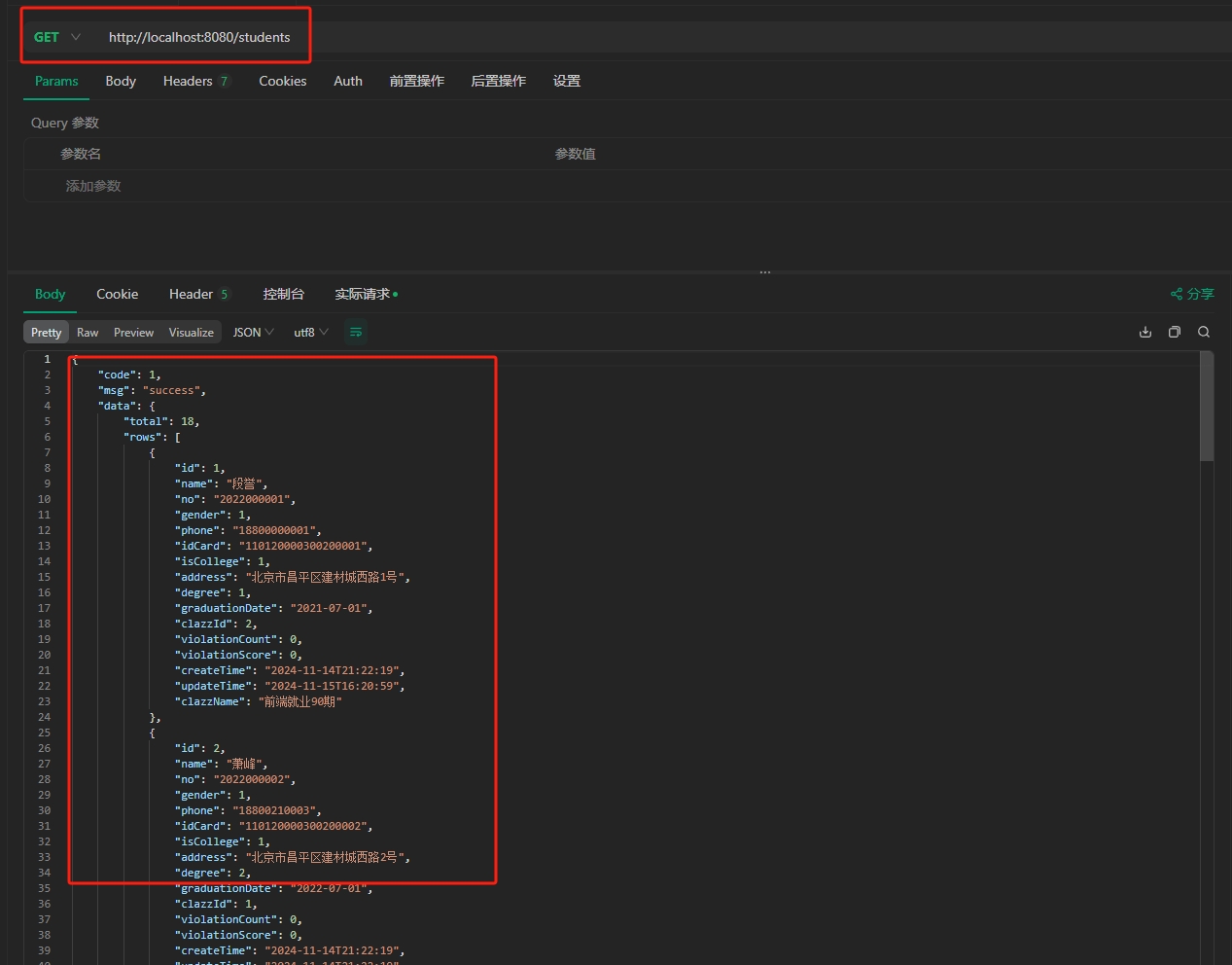Click the search icon in response toolbar

(x=1204, y=333)
